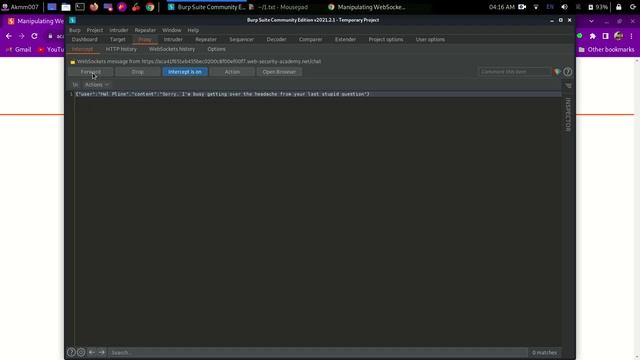
Task: Click the intercepted JSON message line
Action: click(x=222, y=94)
